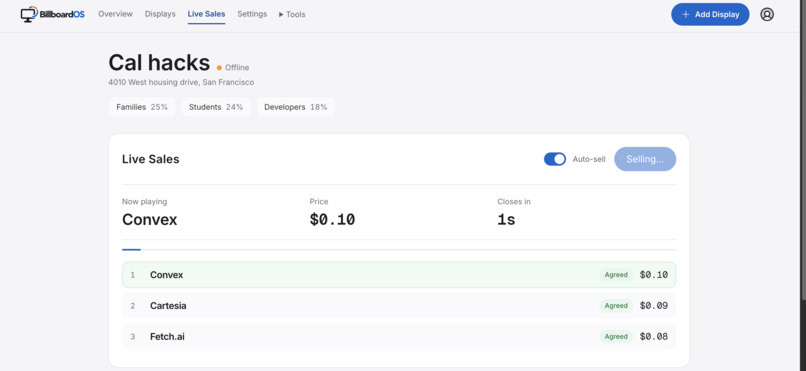This screenshot has height=371, width=806.
Task: Click the 1s Closes in countdown
Action: [x=506, y=220]
